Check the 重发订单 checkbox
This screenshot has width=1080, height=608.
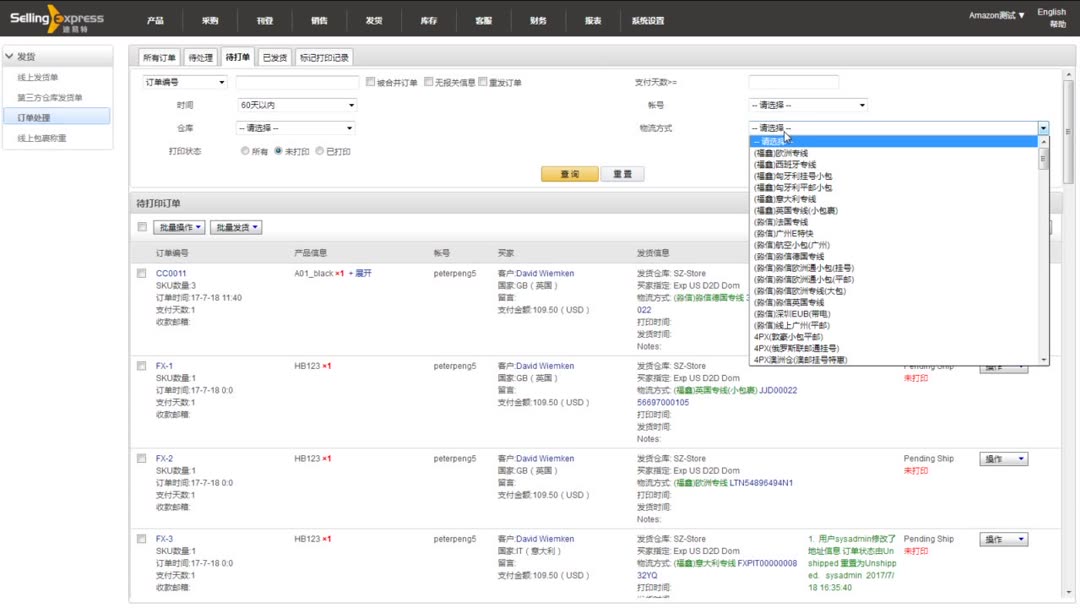click(483, 82)
